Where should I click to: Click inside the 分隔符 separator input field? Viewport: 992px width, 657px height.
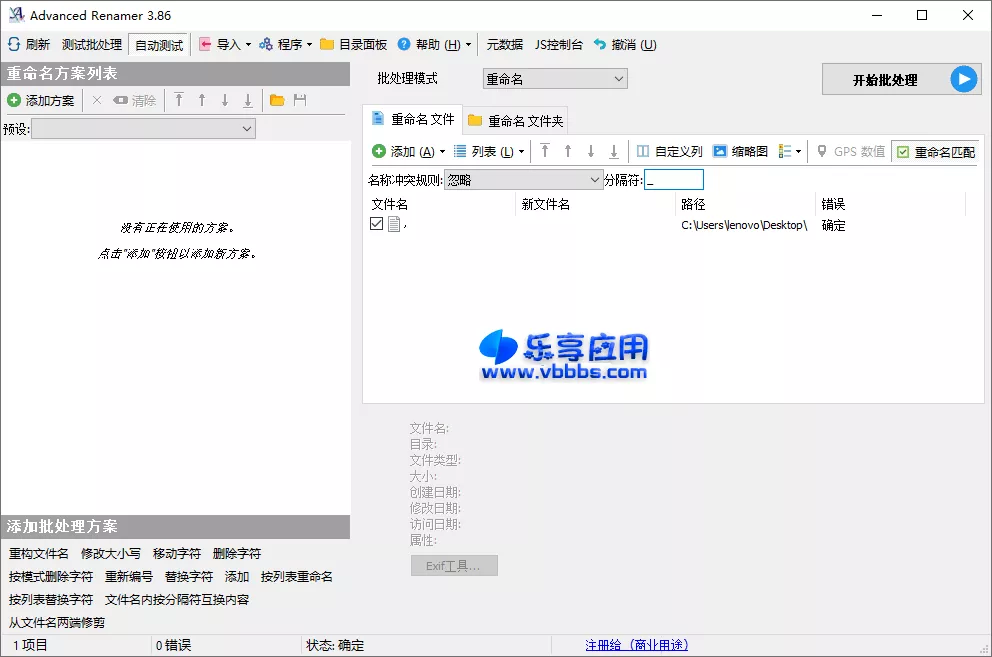click(x=673, y=179)
